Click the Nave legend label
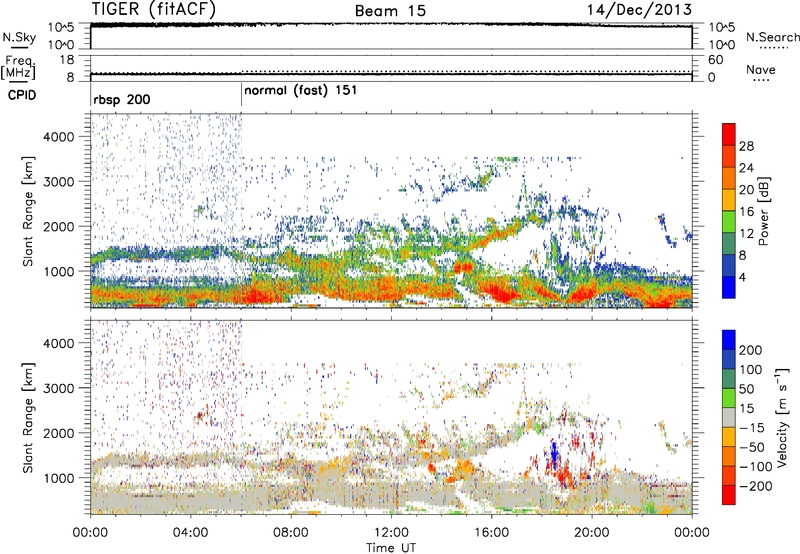This screenshot has width=800, height=554. coord(761,69)
